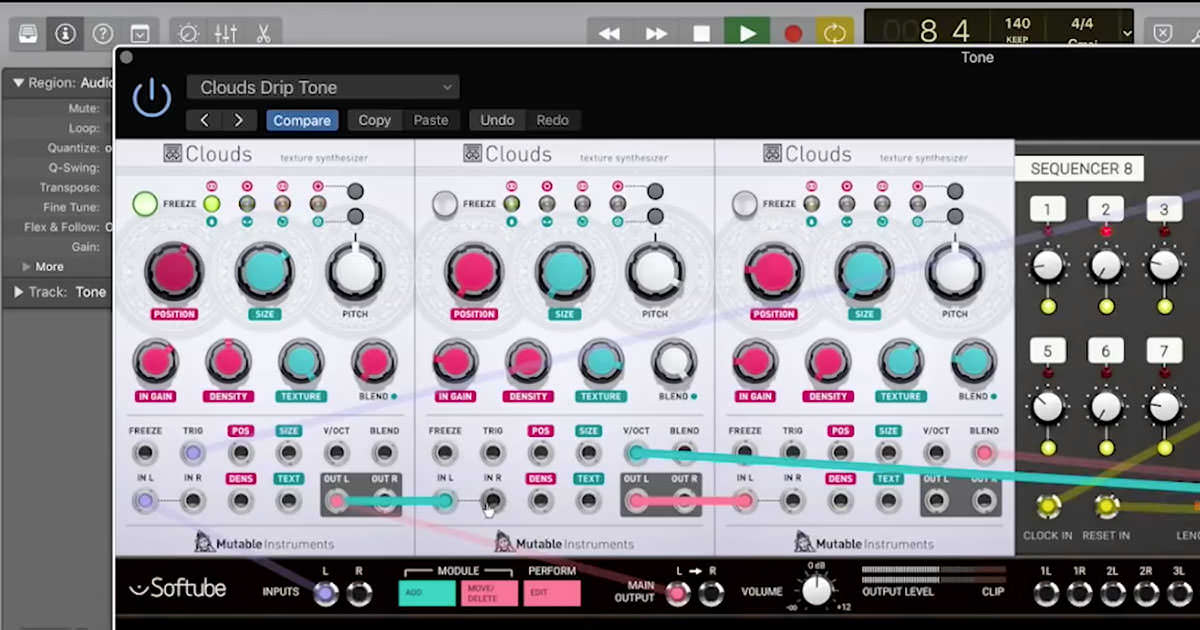Click the MAIN OUTPUT L jack

pos(678,594)
